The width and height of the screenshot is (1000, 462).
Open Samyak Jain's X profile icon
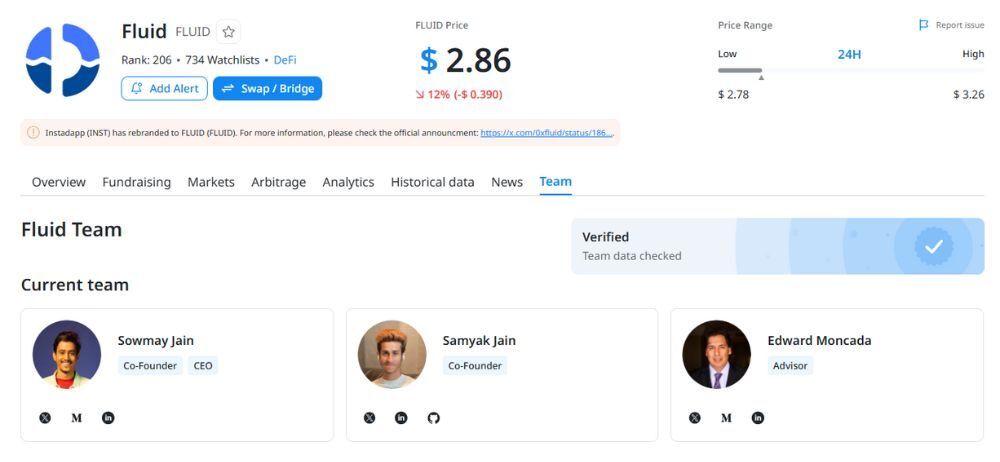[370, 418]
